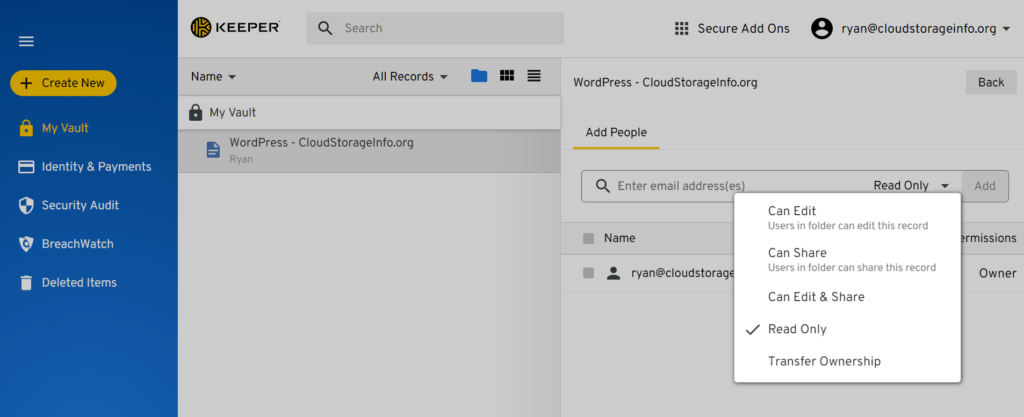Tick the select-all checkbox beside Name
The width and height of the screenshot is (1024, 417).
[588, 239]
